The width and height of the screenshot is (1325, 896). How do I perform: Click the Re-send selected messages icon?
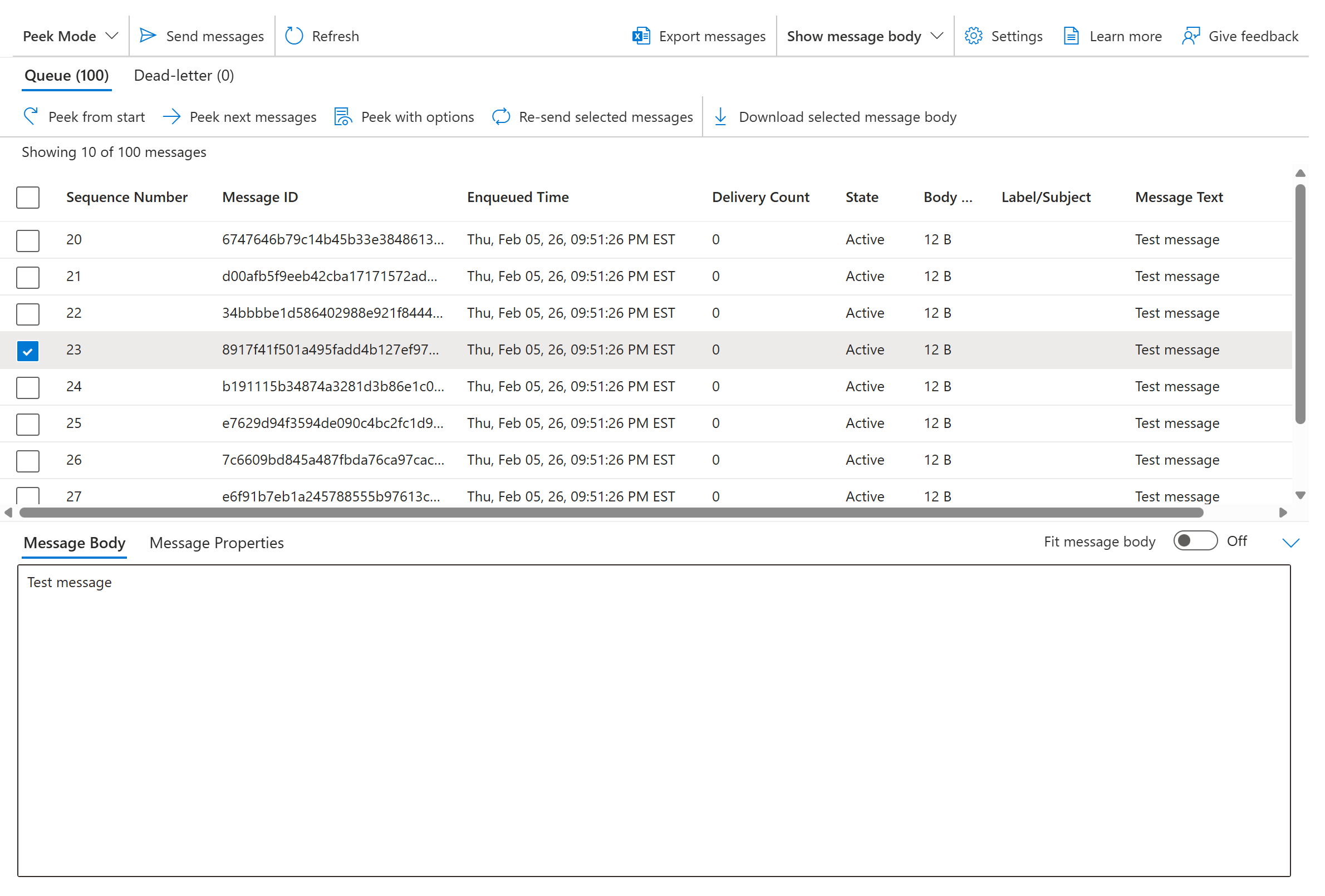501,117
